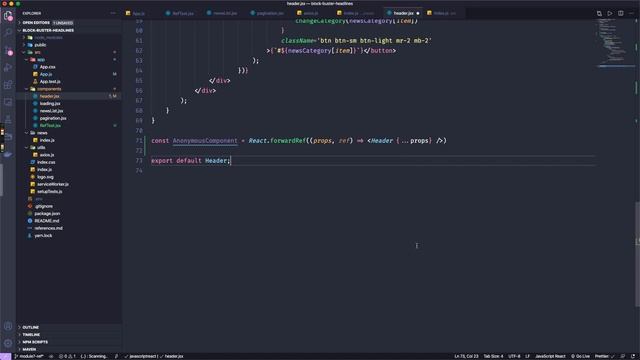The image size is (640, 360).
Task: Click the code minimap preview
Action: pyautogui.click(x=614, y=43)
